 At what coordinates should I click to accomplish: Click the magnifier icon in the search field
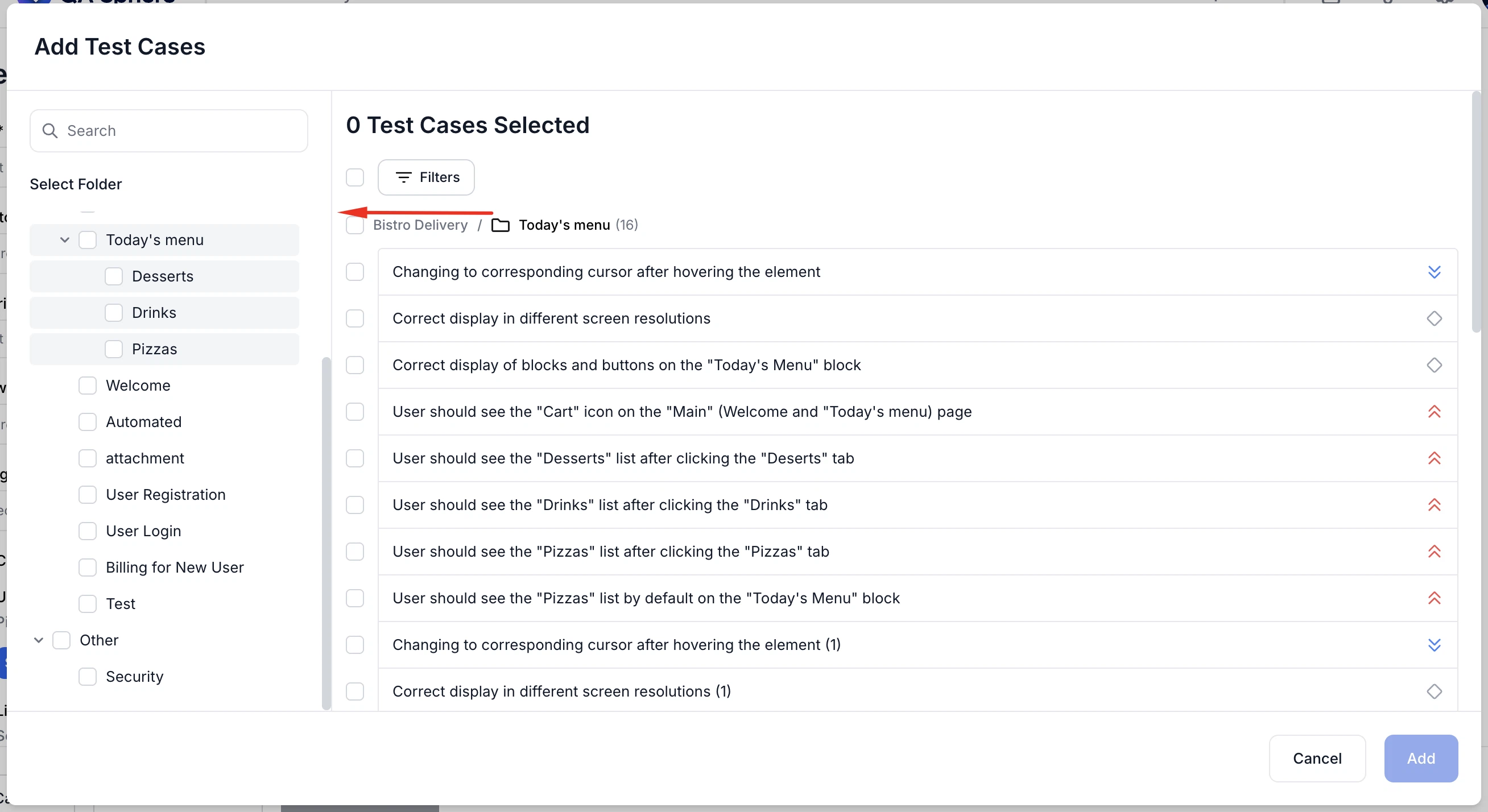pyautogui.click(x=49, y=131)
